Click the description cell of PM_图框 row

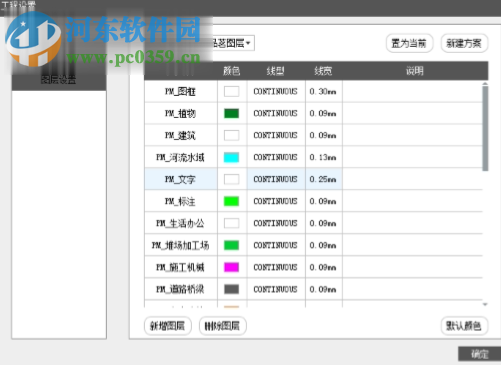412,91
